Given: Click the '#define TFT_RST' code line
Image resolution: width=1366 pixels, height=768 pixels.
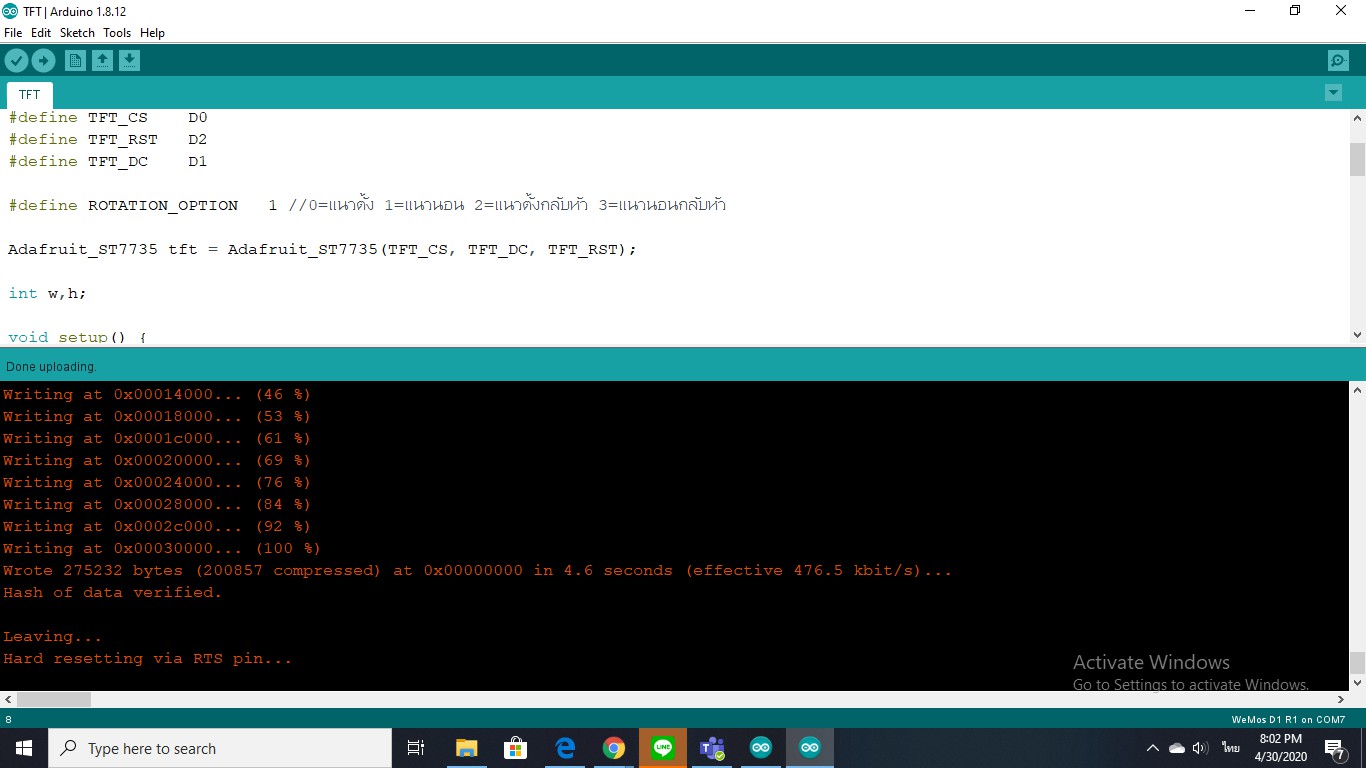Looking at the screenshot, I should pyautogui.click(x=108, y=139).
